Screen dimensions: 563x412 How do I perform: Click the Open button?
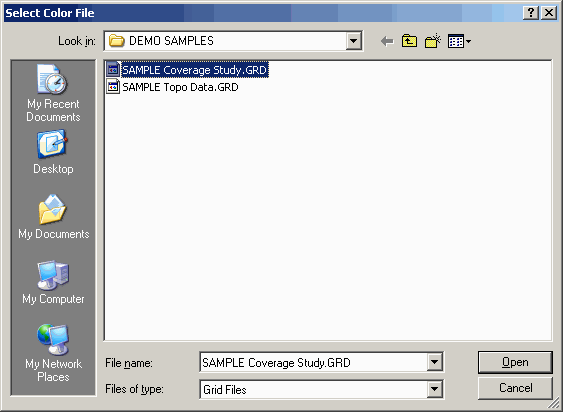click(515, 362)
